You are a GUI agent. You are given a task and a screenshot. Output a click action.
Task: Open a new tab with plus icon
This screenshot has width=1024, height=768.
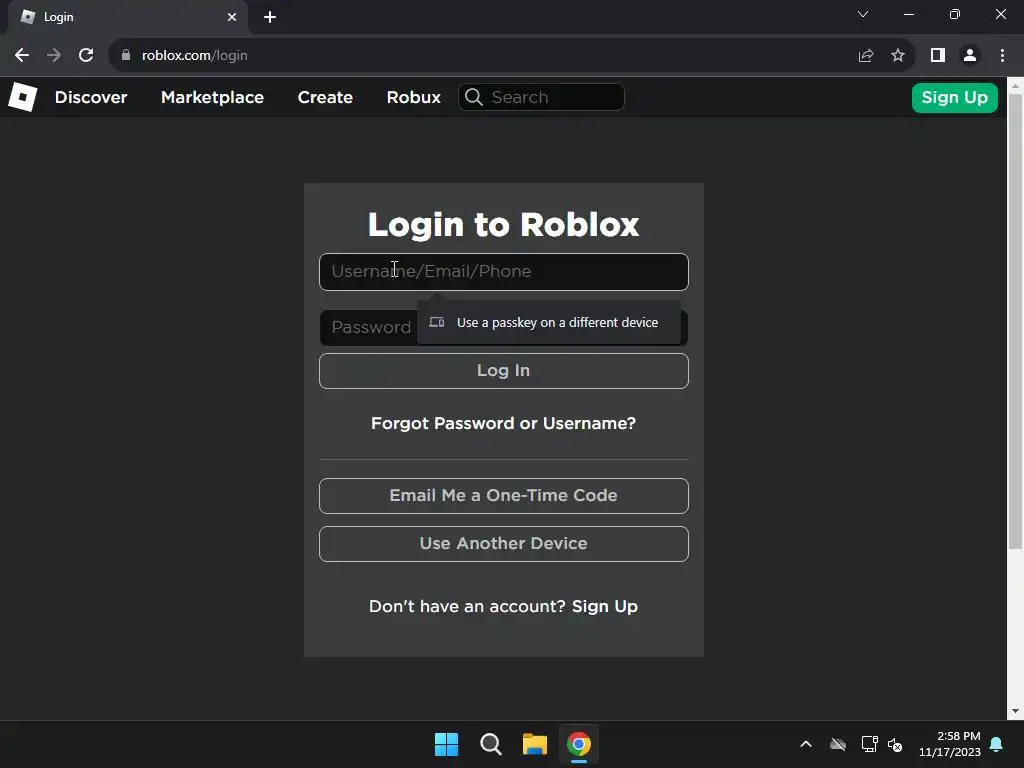click(x=270, y=17)
